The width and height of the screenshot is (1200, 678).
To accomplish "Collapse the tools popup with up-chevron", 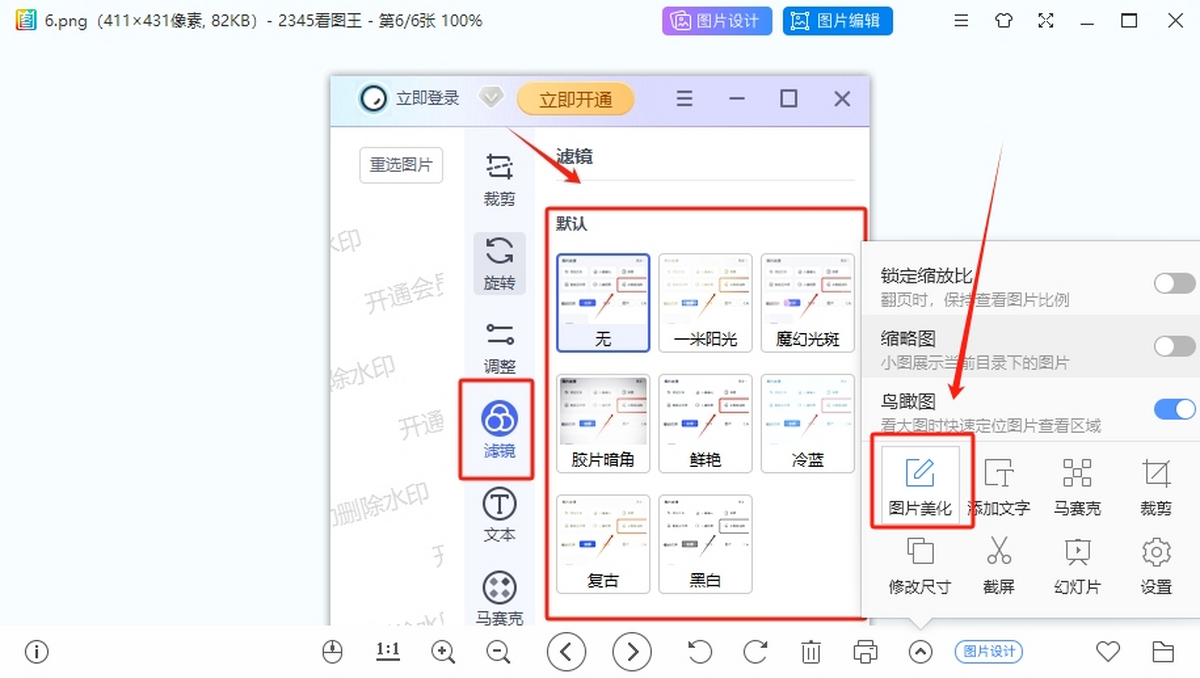I will pos(920,652).
